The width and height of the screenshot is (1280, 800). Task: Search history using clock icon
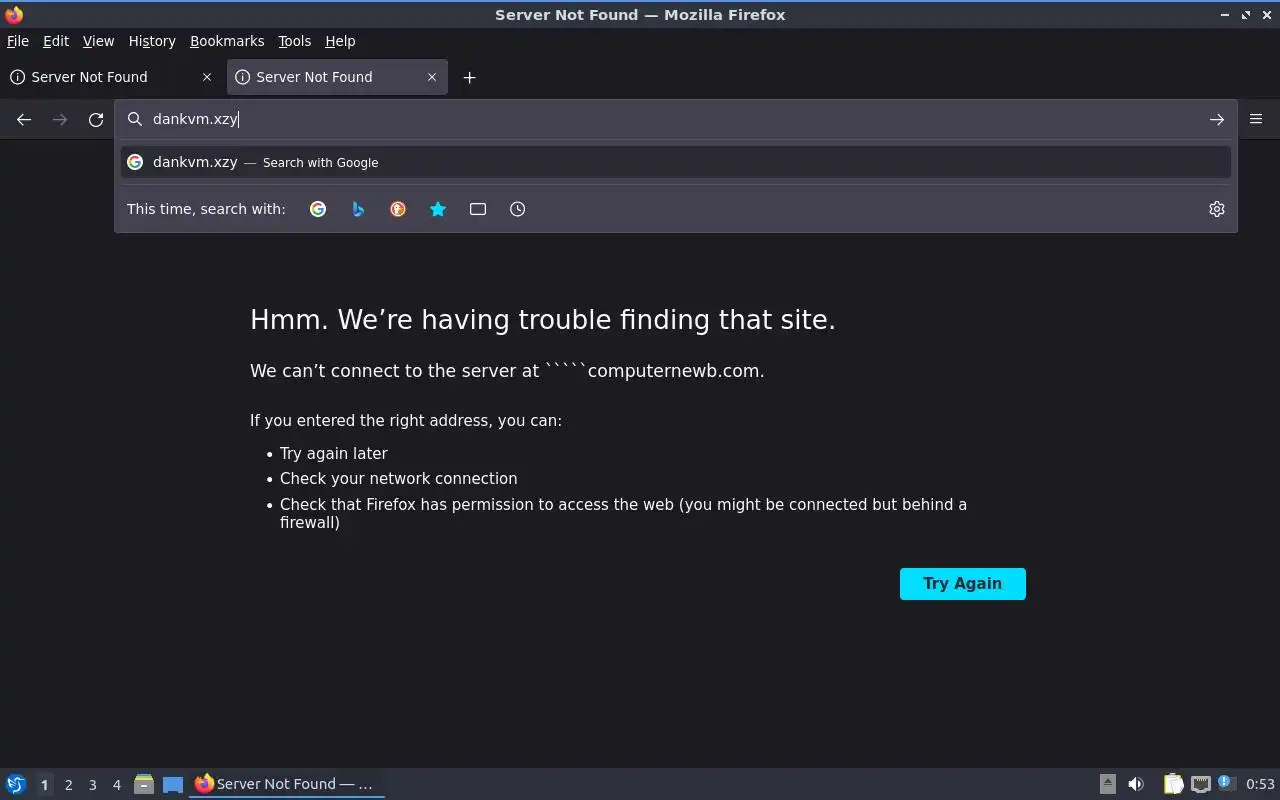pos(517,209)
